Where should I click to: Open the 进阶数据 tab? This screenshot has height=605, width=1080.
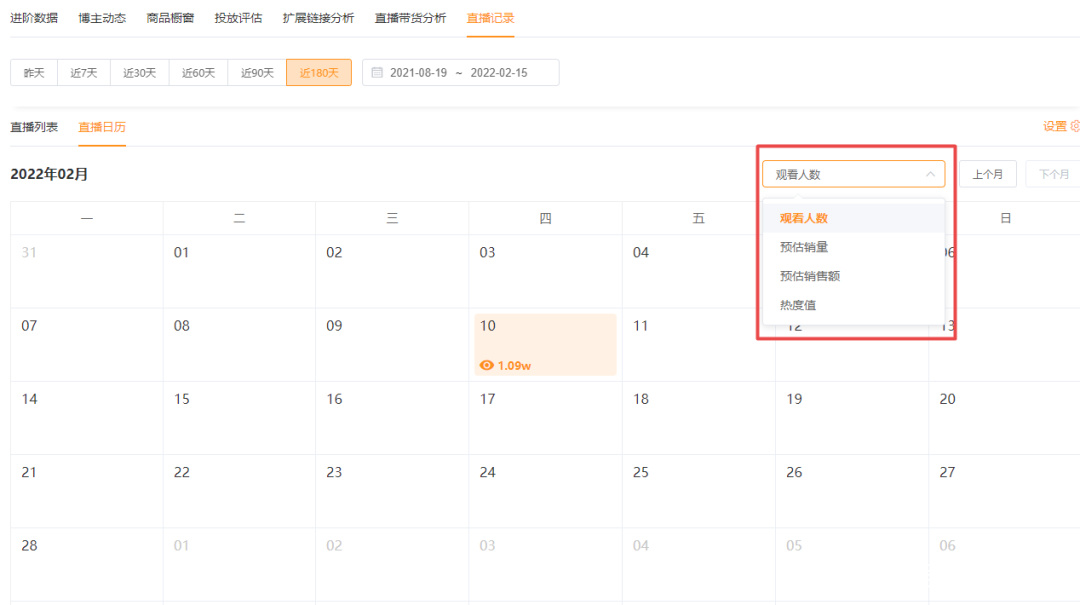pyautogui.click(x=34, y=18)
